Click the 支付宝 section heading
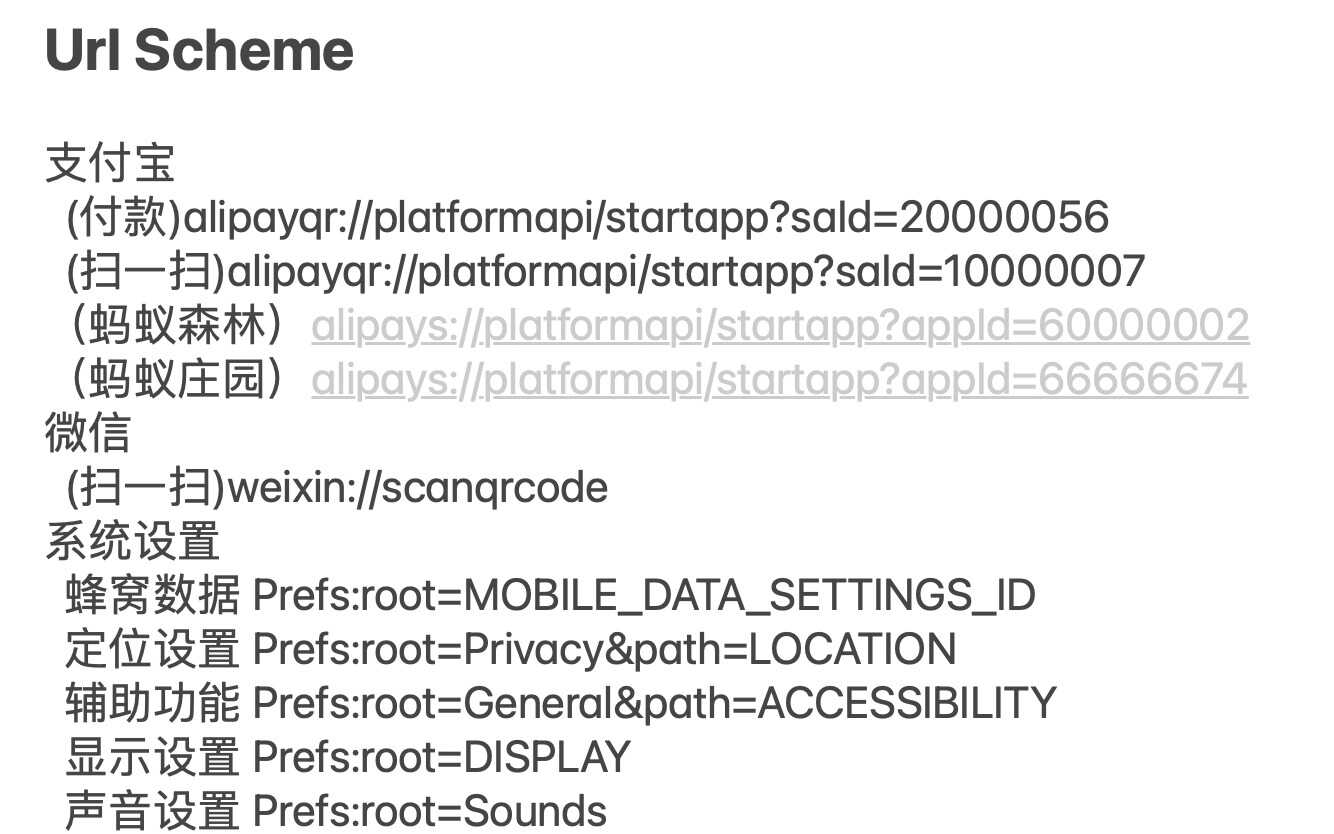The image size is (1334, 834). 110,163
